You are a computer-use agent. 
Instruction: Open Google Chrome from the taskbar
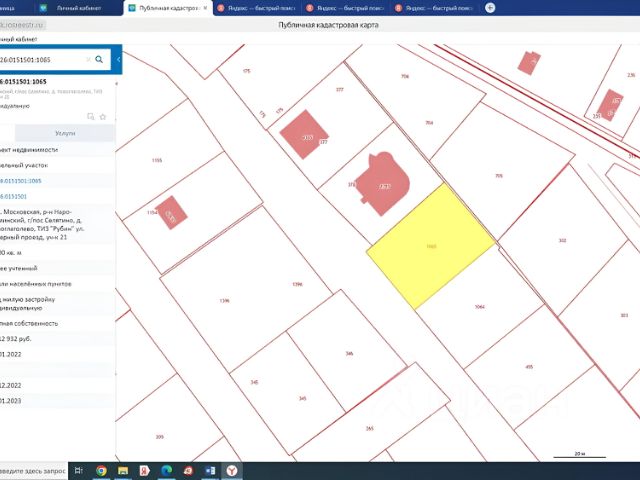click(101, 471)
